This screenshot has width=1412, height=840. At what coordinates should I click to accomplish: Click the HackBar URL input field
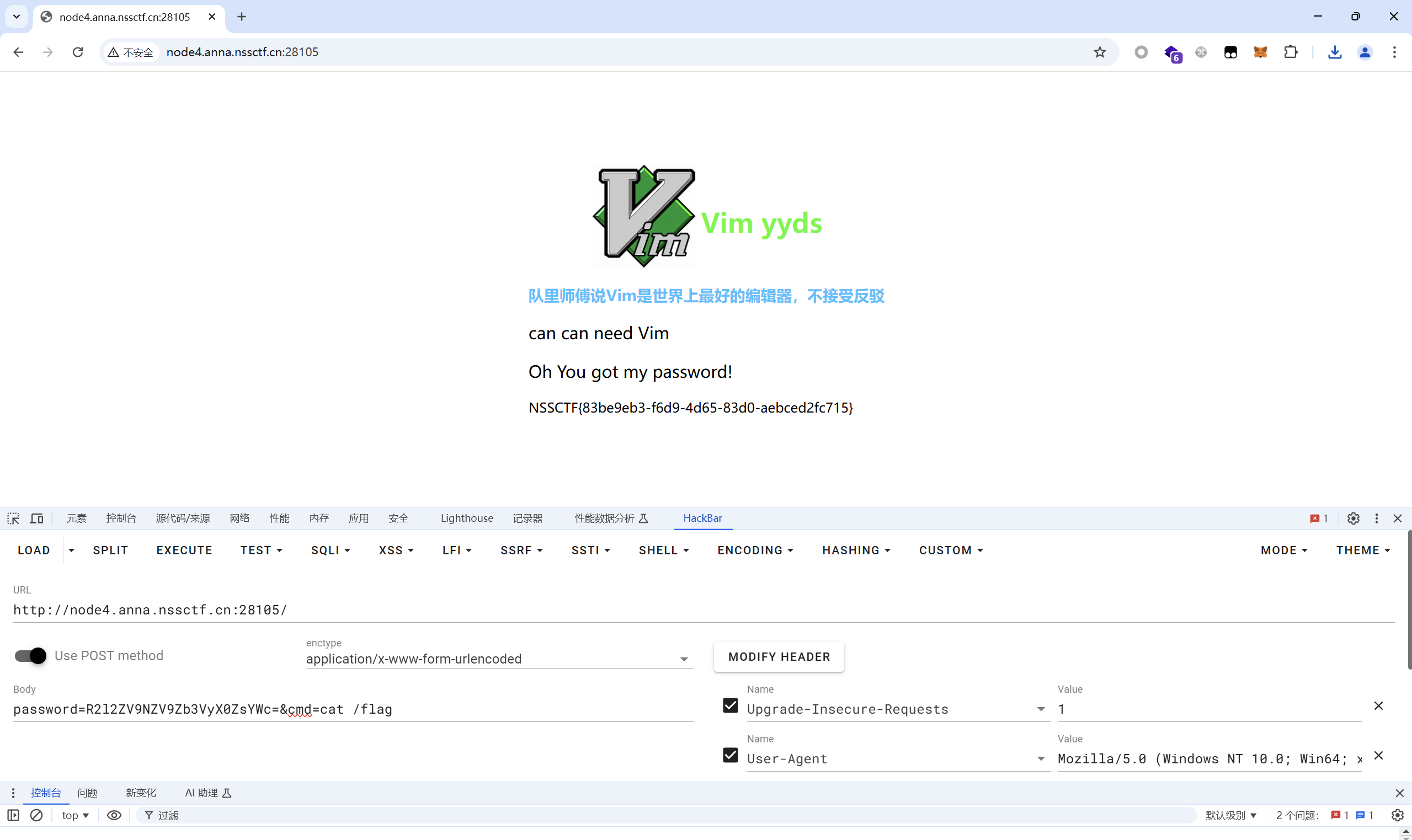704,609
